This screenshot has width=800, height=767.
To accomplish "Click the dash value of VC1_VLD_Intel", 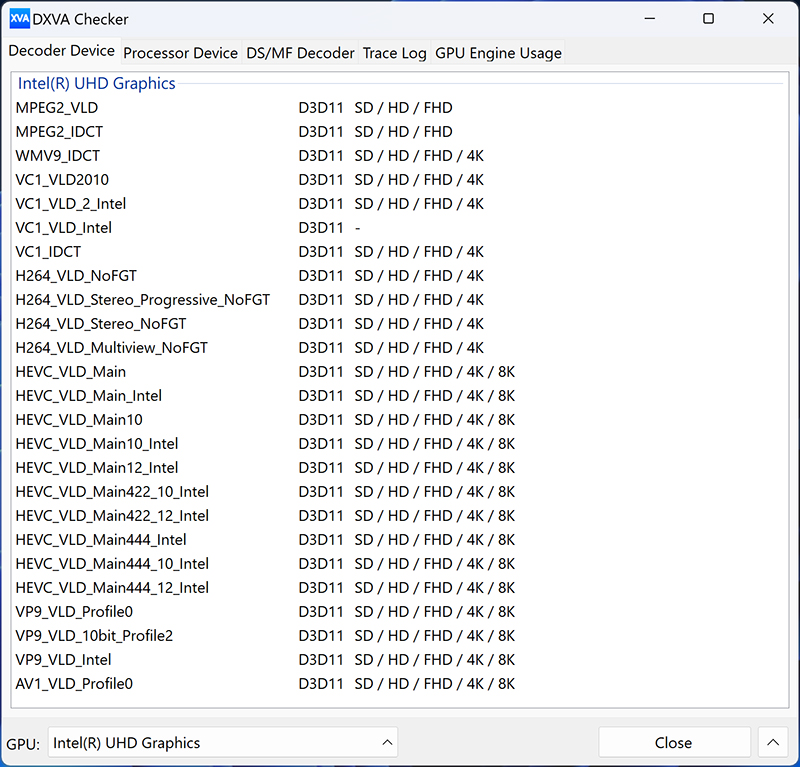I will pos(358,228).
